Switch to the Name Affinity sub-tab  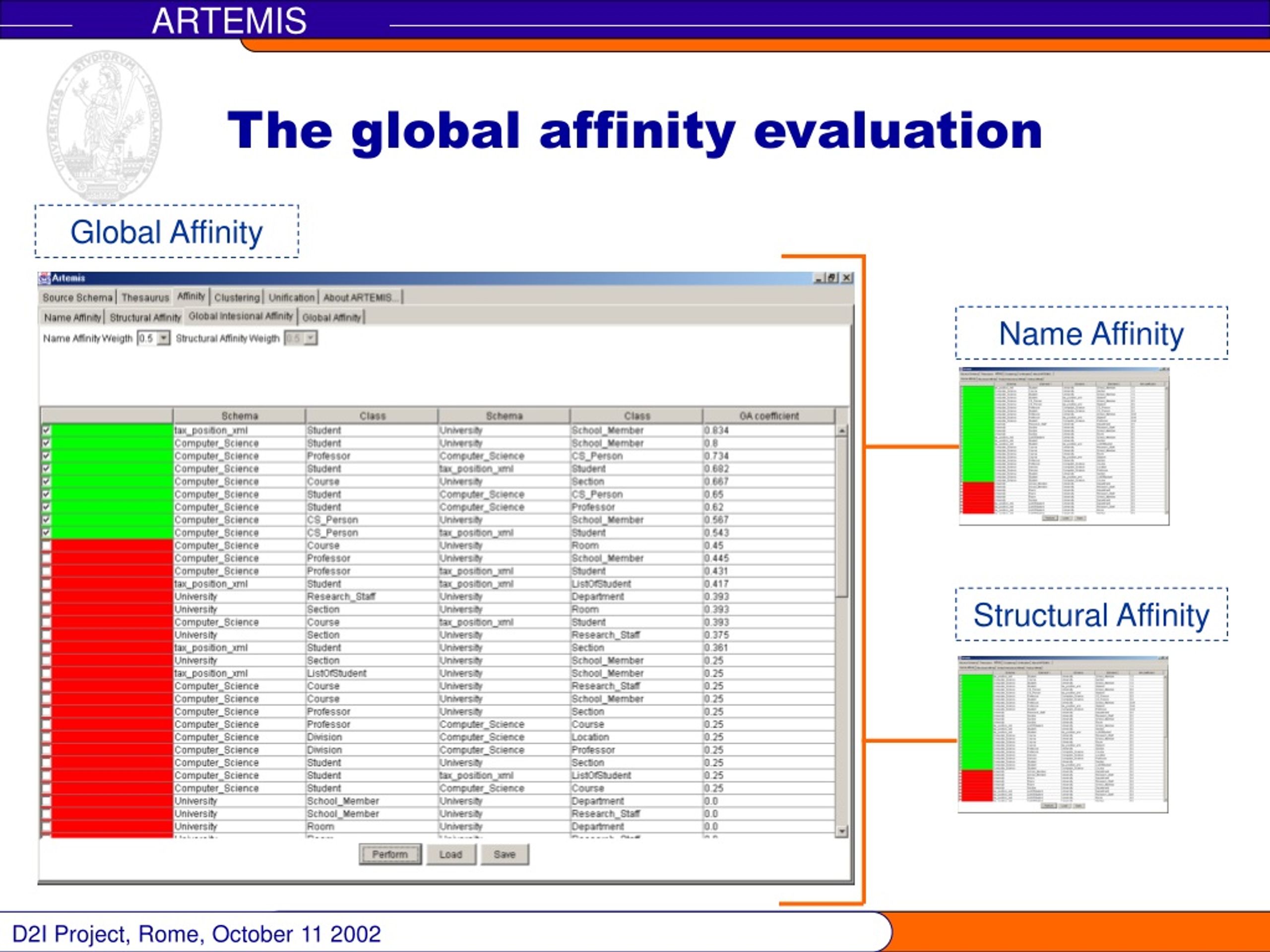coord(72,317)
